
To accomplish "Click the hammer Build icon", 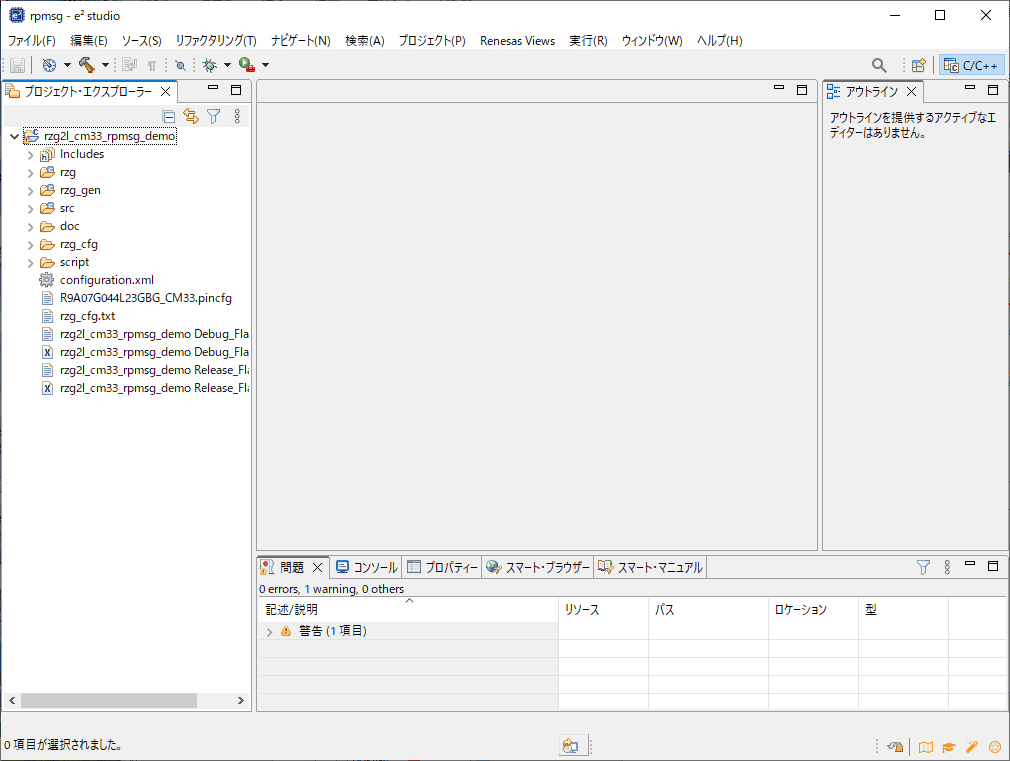I will coord(87,64).
